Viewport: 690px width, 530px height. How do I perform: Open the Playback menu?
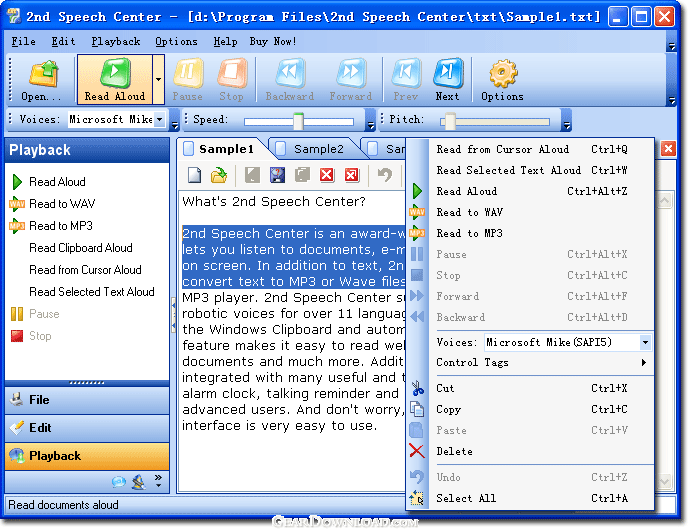(x=116, y=41)
